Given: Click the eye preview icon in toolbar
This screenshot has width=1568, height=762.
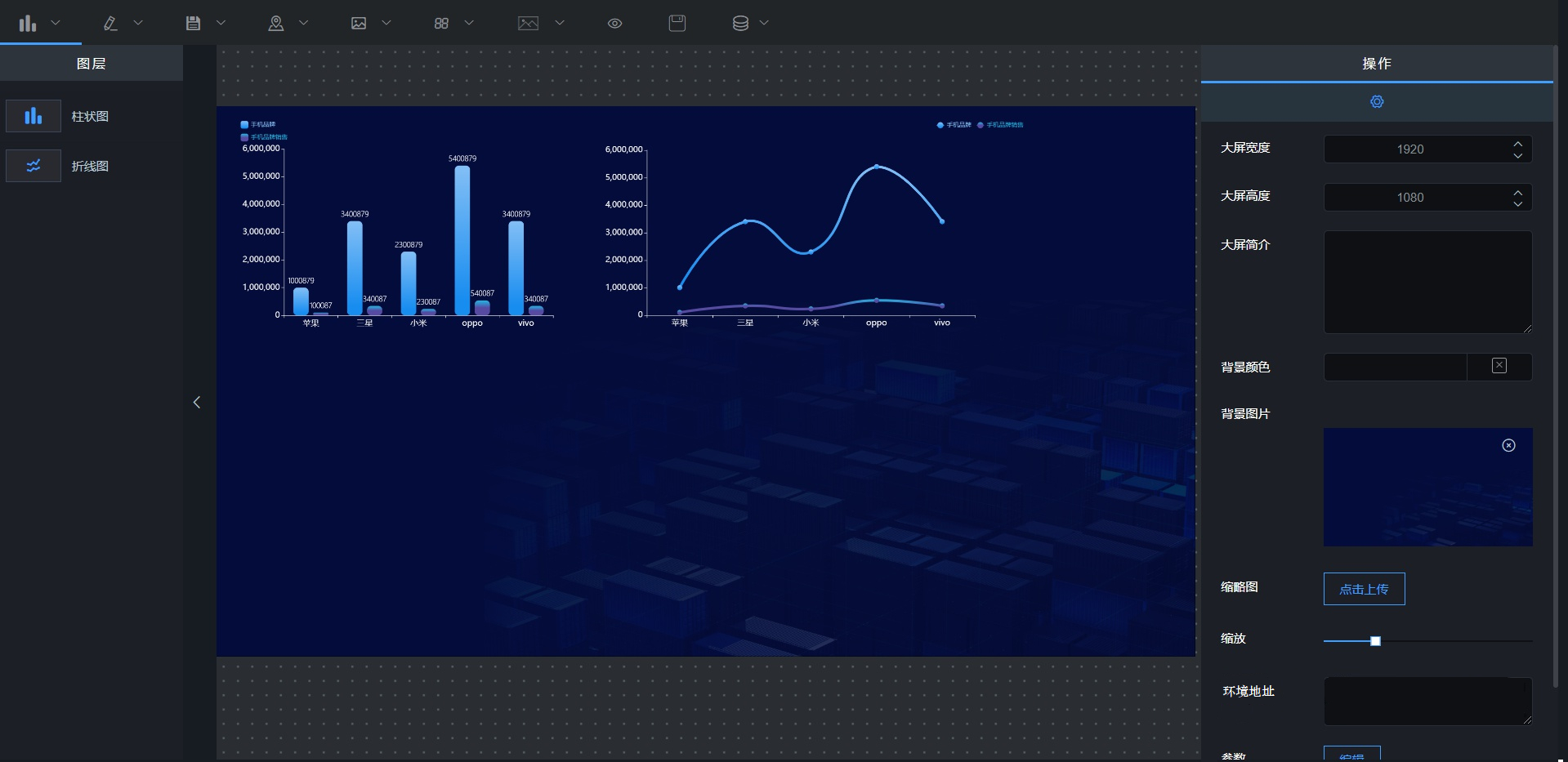Looking at the screenshot, I should pos(615,23).
